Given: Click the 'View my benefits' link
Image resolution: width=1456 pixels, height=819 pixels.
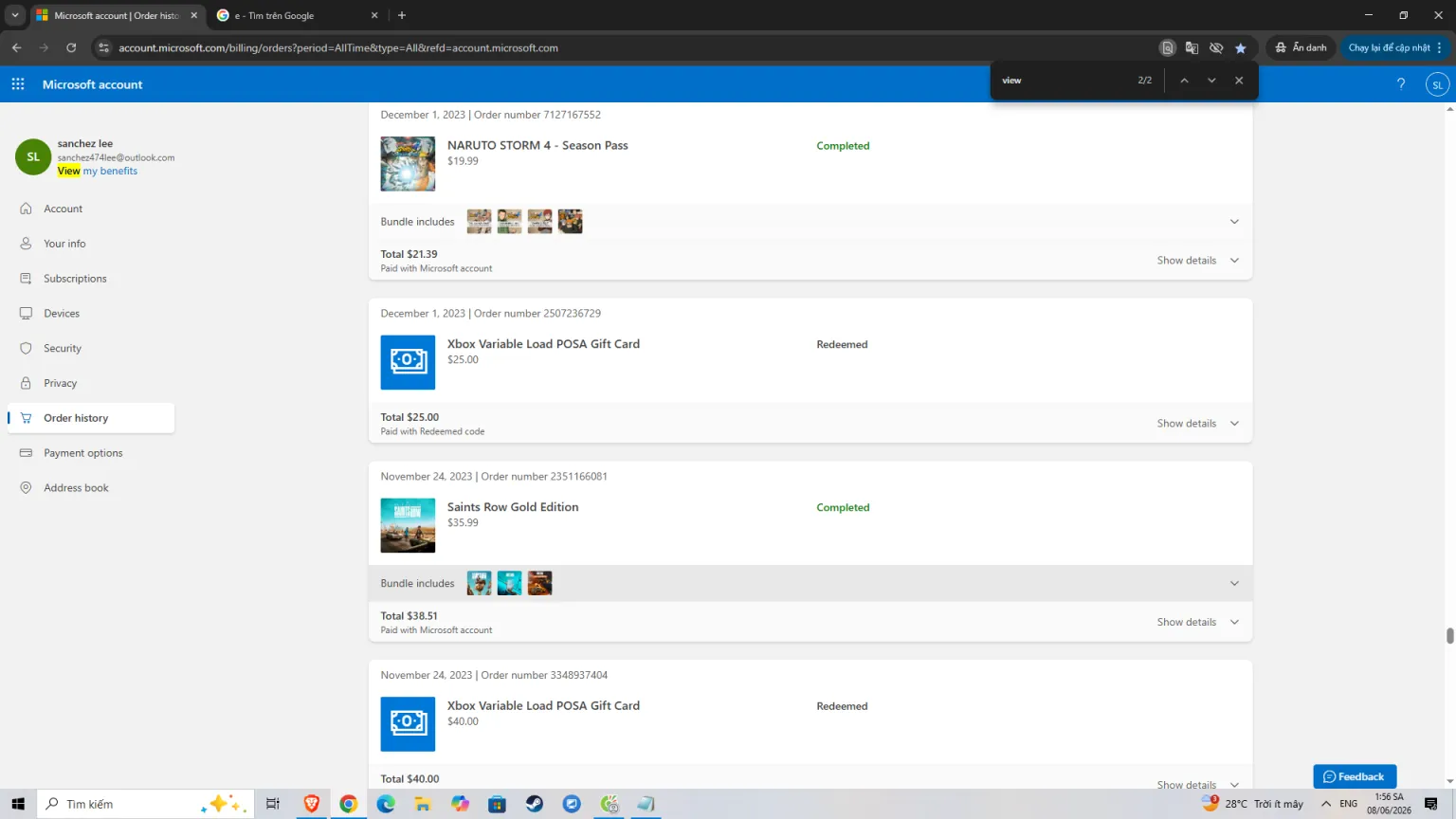Looking at the screenshot, I should pyautogui.click(x=98, y=172).
